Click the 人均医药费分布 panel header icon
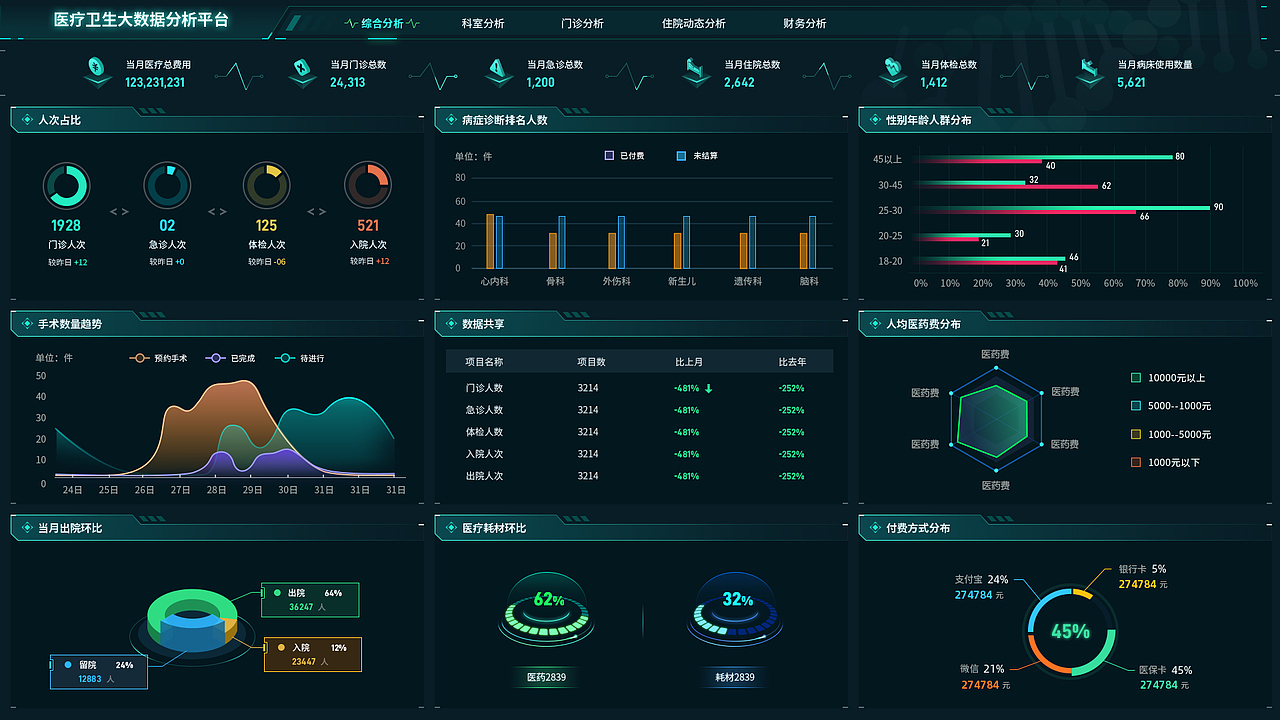The image size is (1280, 720). click(x=874, y=324)
